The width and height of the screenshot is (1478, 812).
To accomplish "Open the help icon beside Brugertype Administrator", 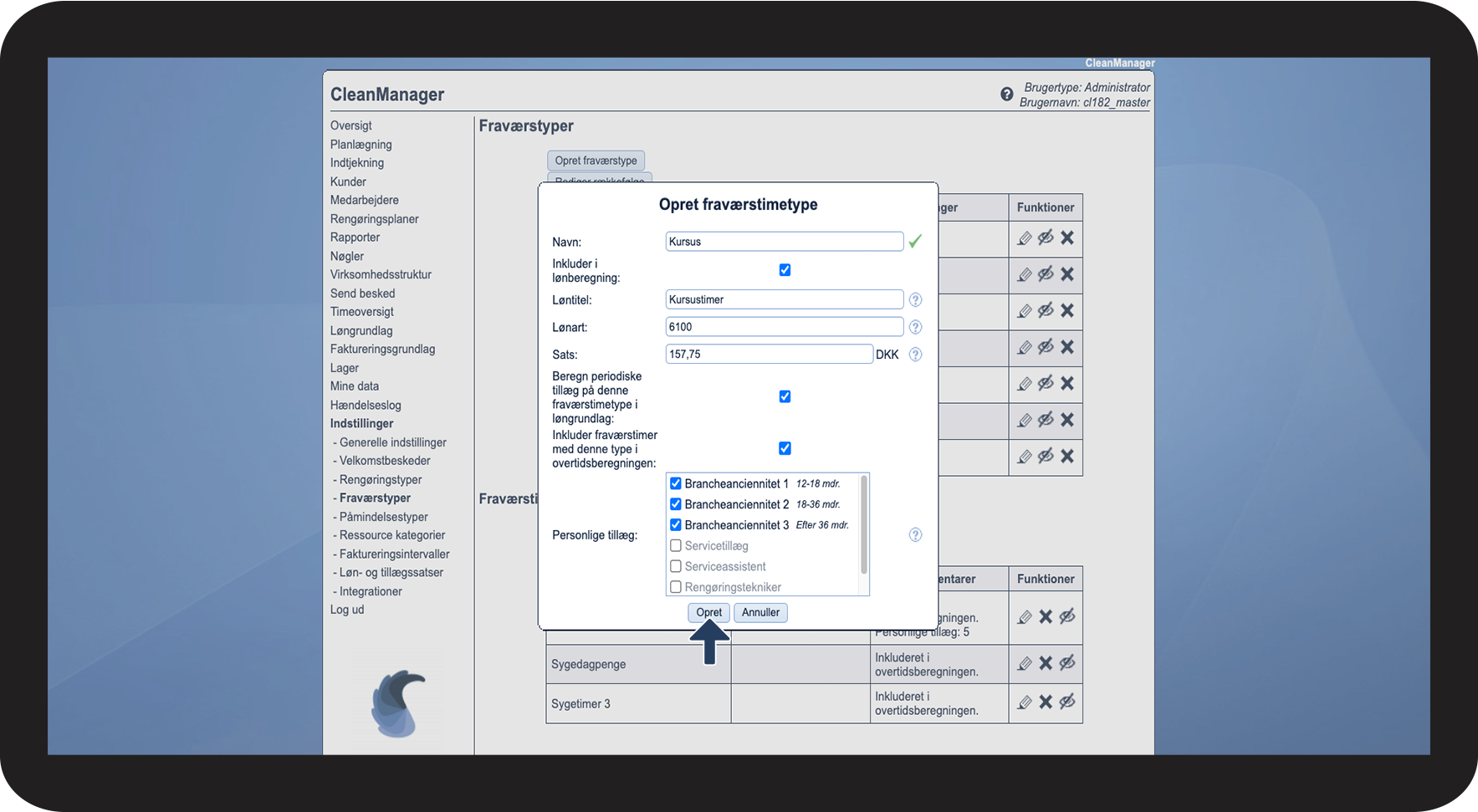I will (1007, 94).
